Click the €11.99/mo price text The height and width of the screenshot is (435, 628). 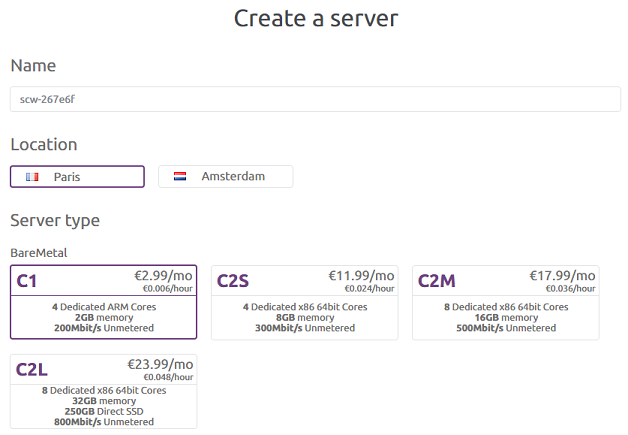pos(361,276)
